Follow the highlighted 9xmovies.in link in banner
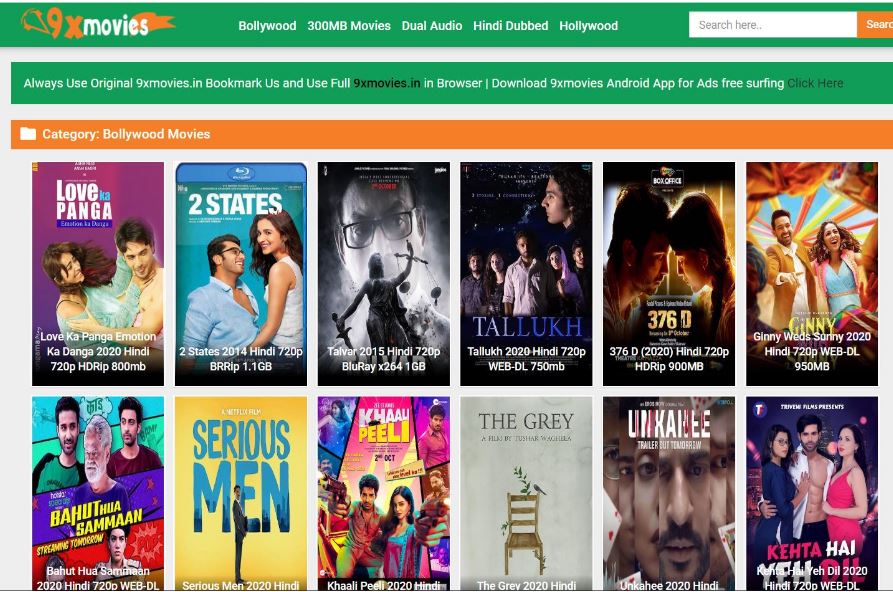The width and height of the screenshot is (893, 592). click(x=387, y=83)
